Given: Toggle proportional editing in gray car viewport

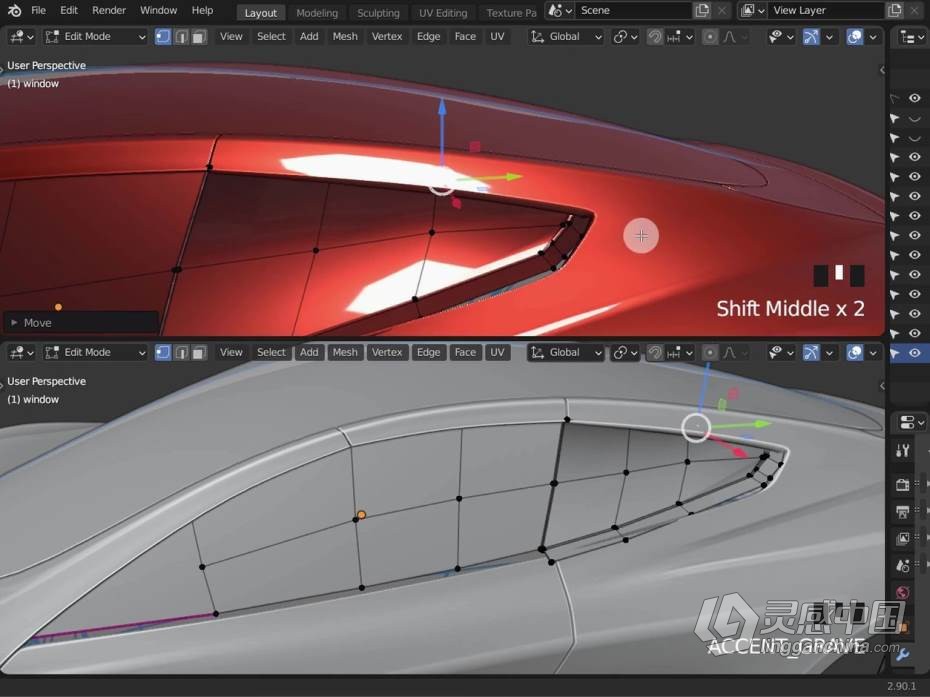Looking at the screenshot, I should point(709,353).
